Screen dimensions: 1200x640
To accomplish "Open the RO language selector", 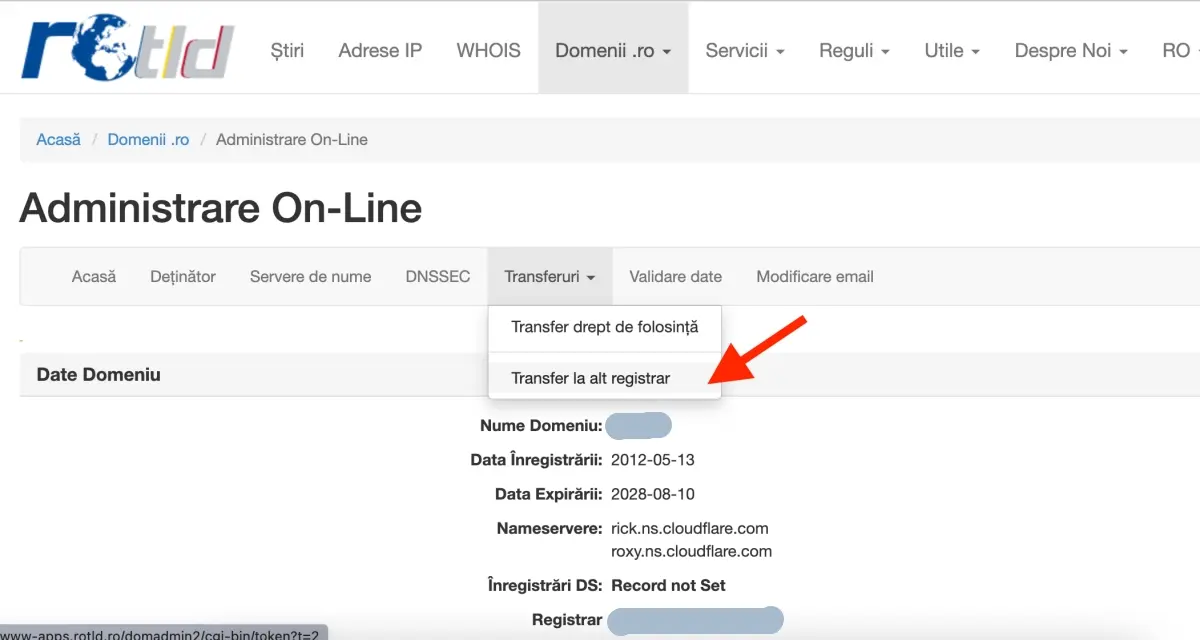I will click(x=1178, y=50).
